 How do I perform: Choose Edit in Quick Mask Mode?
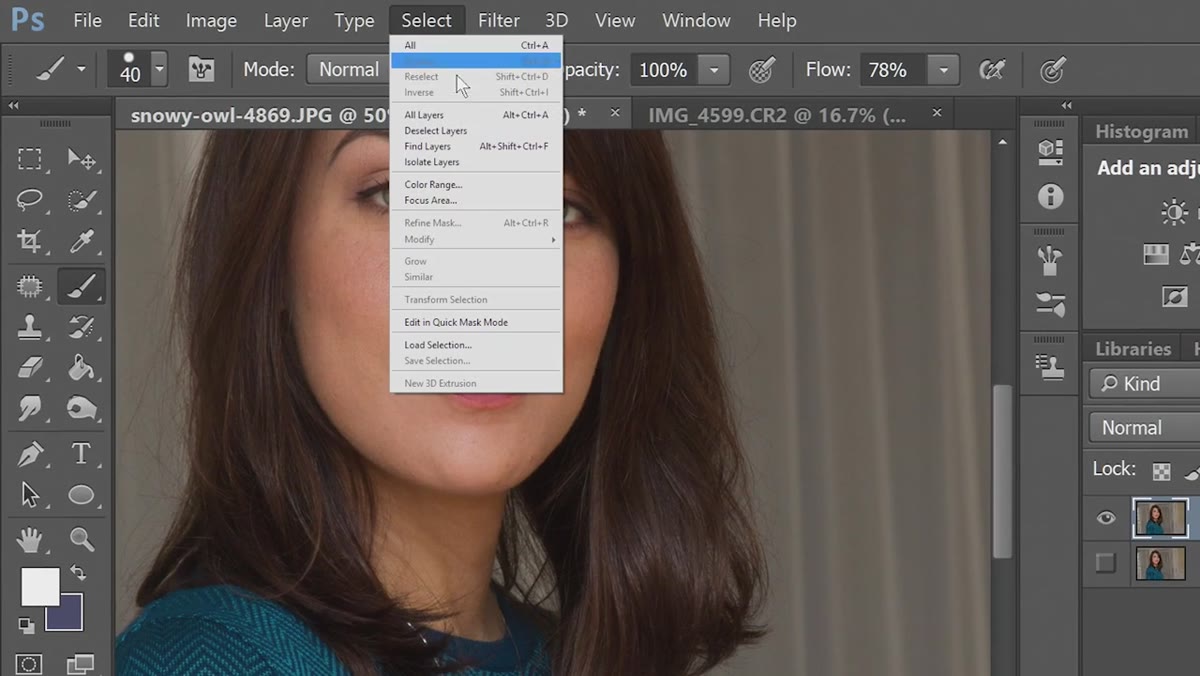coord(476,322)
